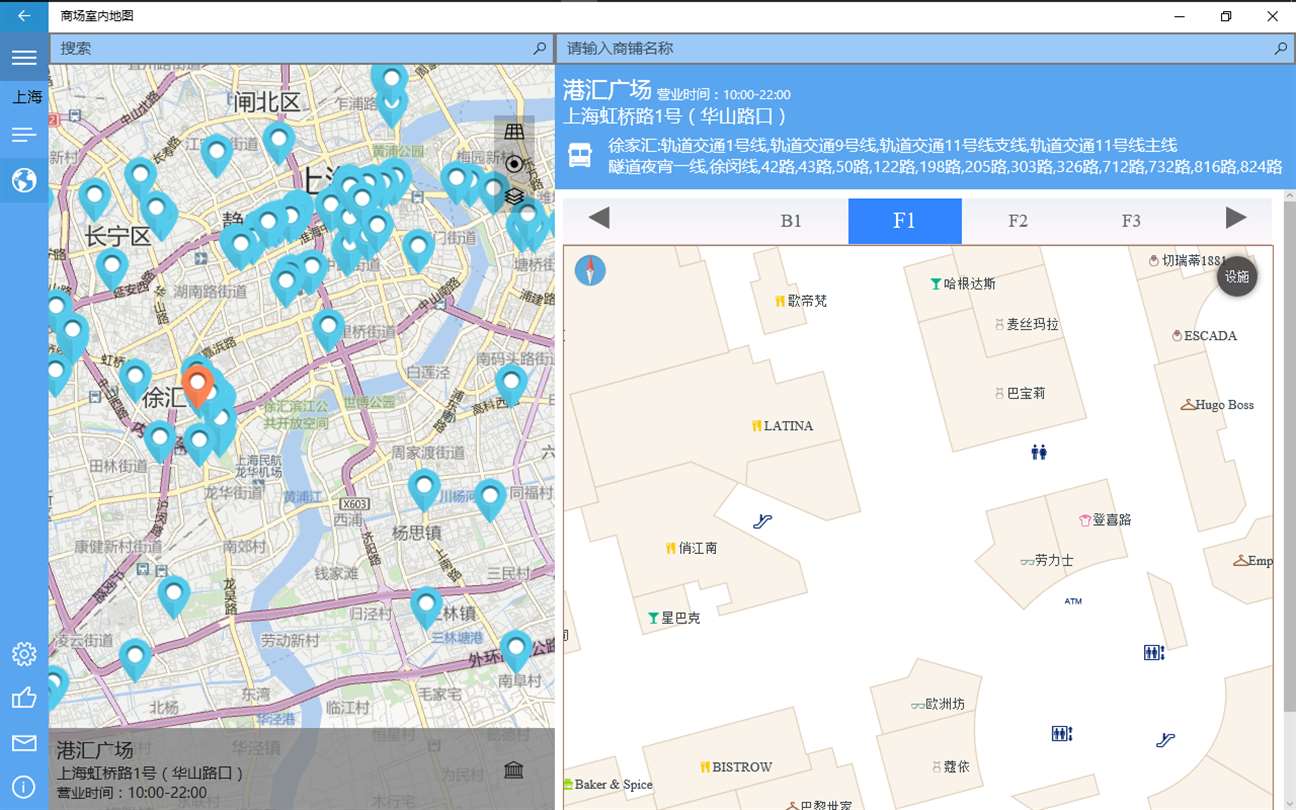
Task: Switch to floor F3
Action: (x=1131, y=221)
